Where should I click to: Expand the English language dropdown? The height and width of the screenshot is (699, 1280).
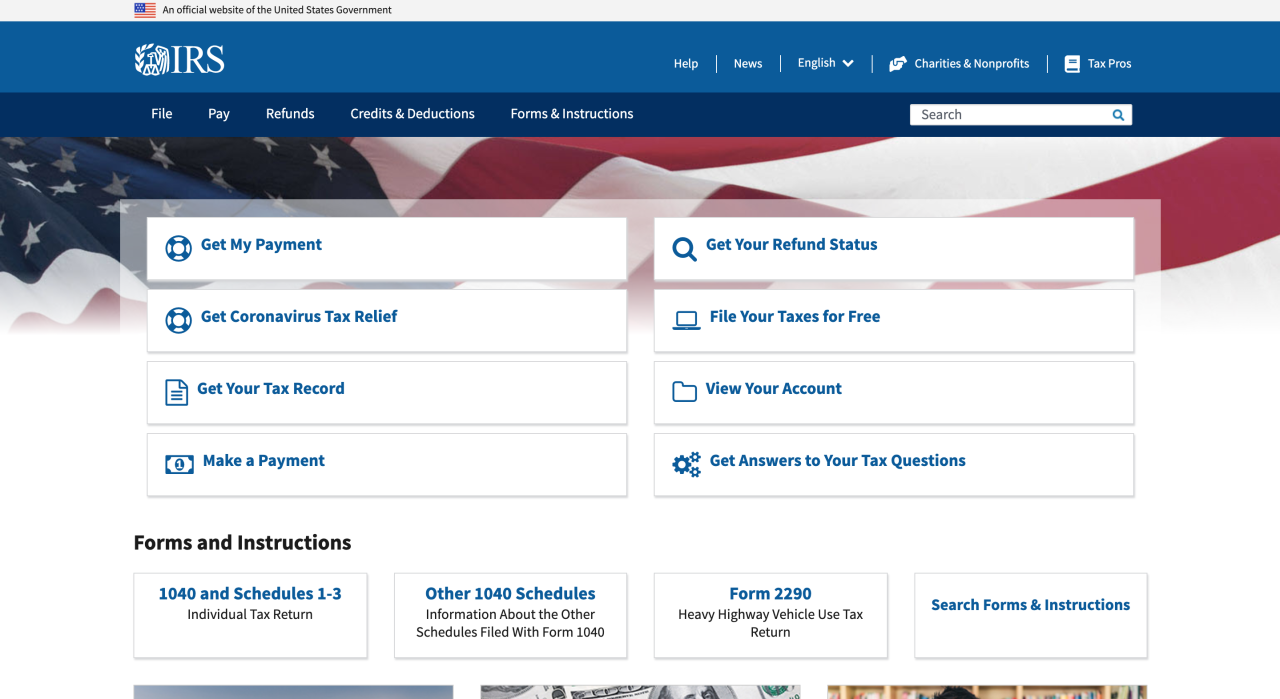(x=825, y=63)
